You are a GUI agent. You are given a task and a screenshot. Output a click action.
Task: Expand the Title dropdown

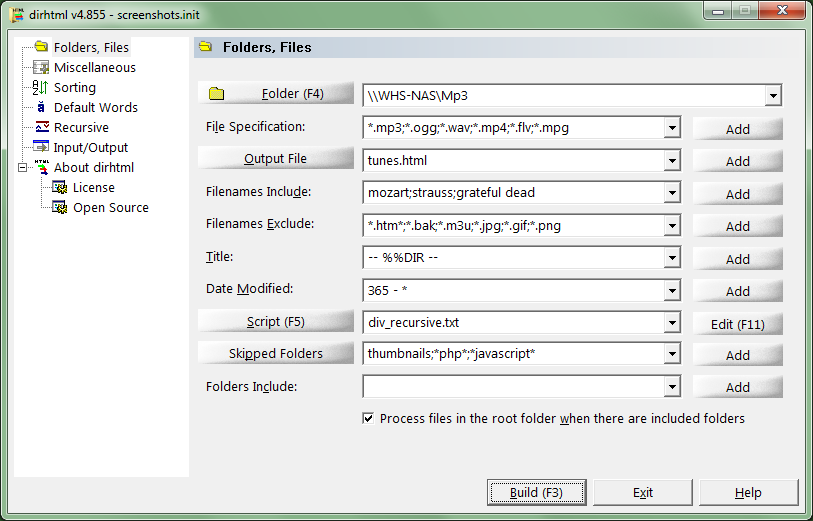[672, 258]
